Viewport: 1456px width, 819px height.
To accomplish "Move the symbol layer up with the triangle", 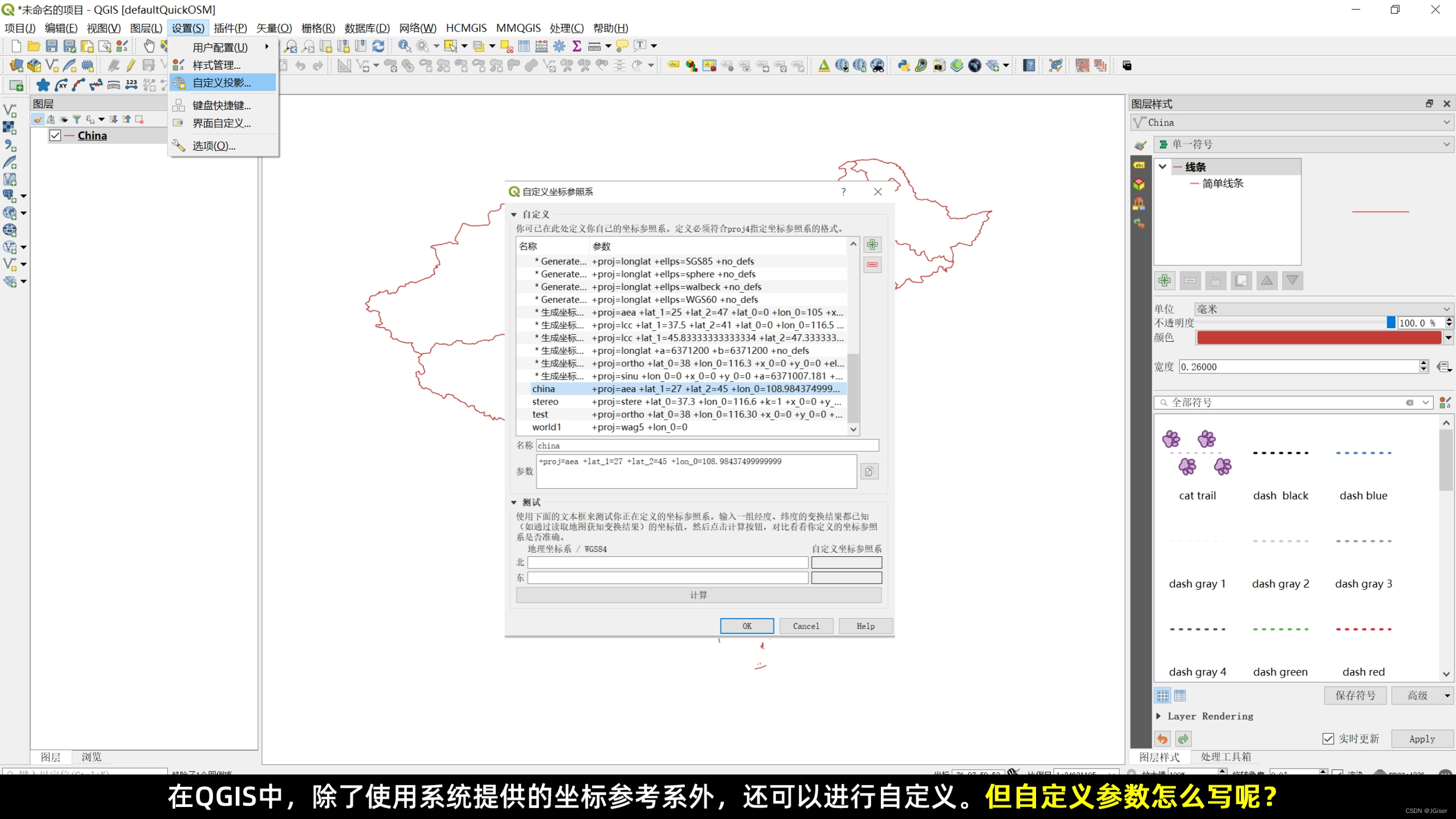I will point(1266,280).
